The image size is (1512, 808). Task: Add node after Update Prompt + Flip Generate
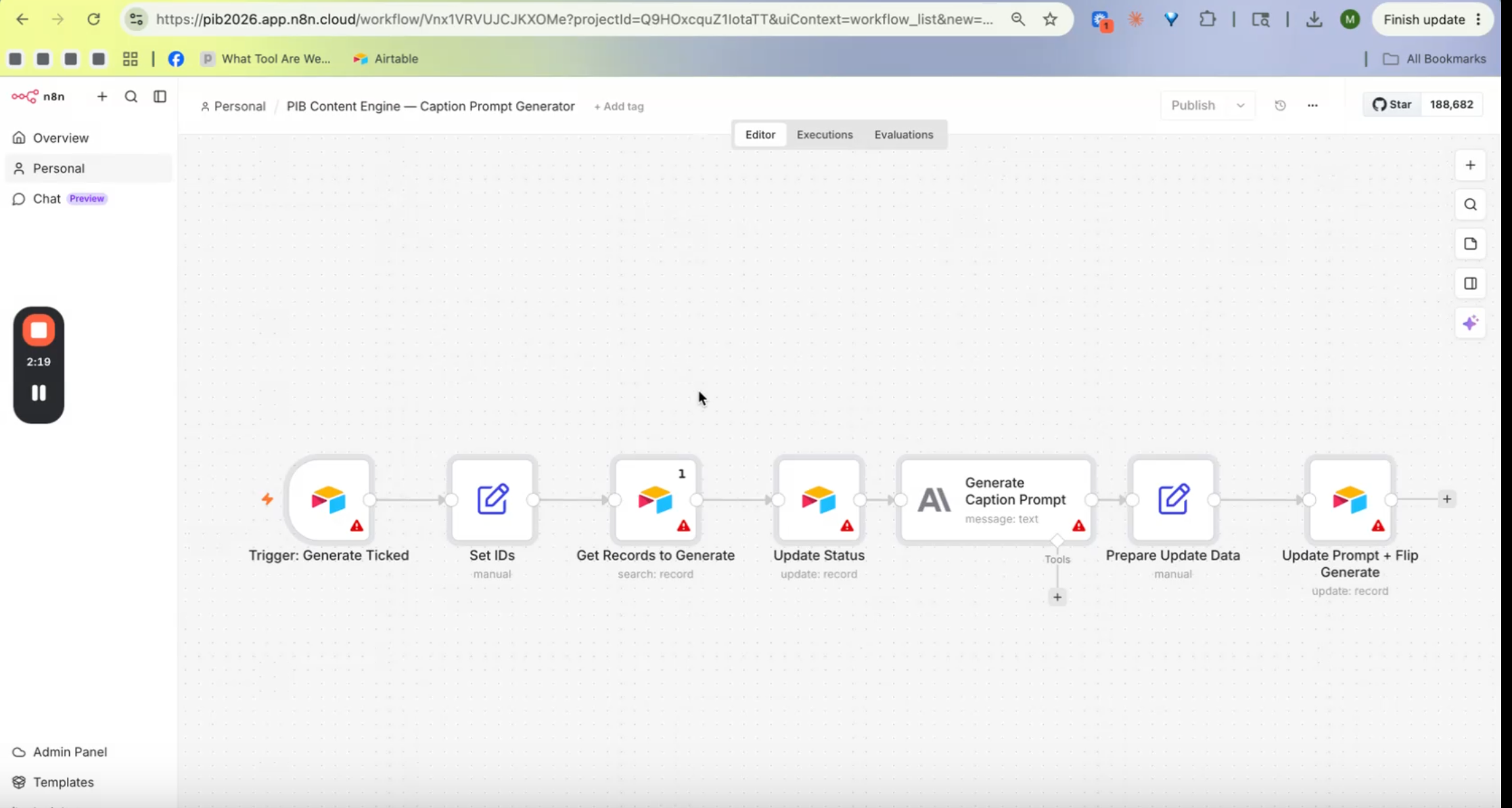[x=1447, y=499]
